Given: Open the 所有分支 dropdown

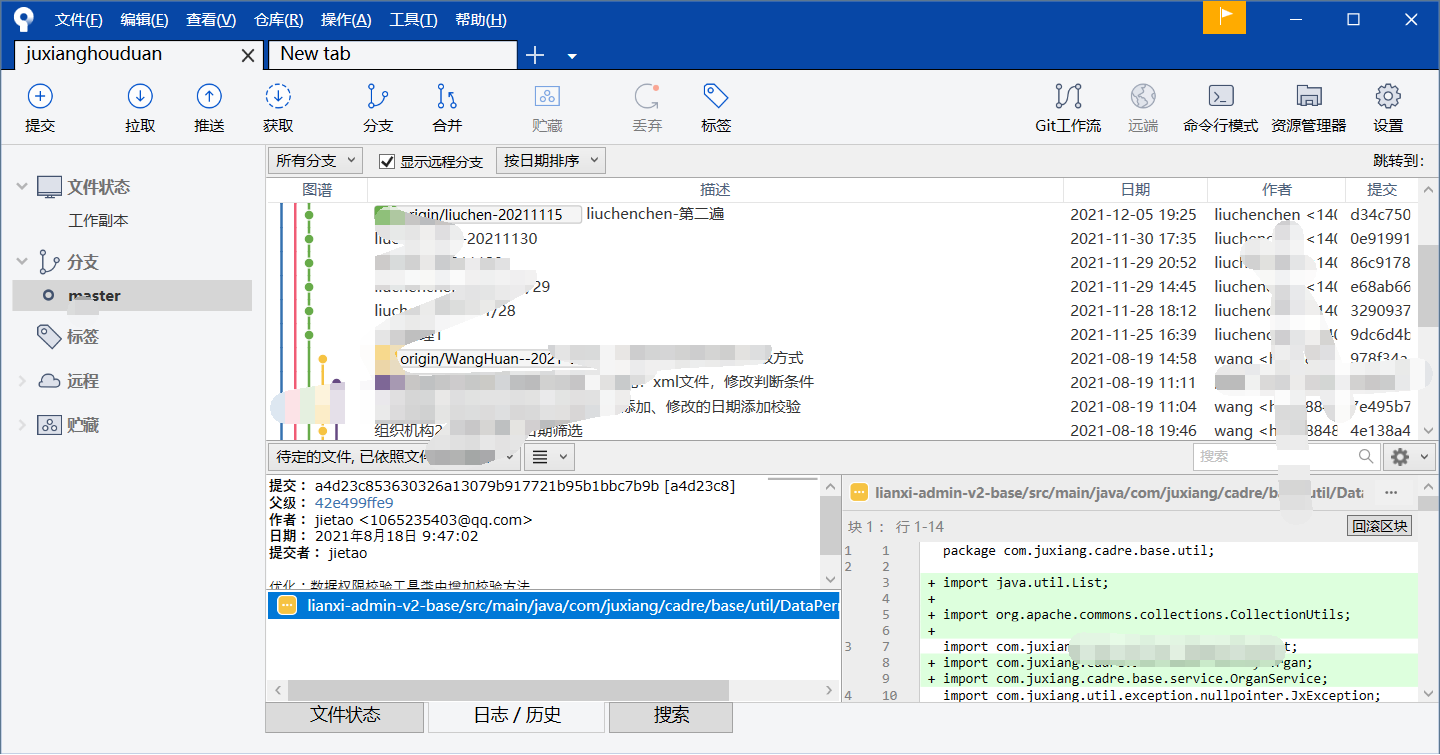Looking at the screenshot, I should 316,161.
